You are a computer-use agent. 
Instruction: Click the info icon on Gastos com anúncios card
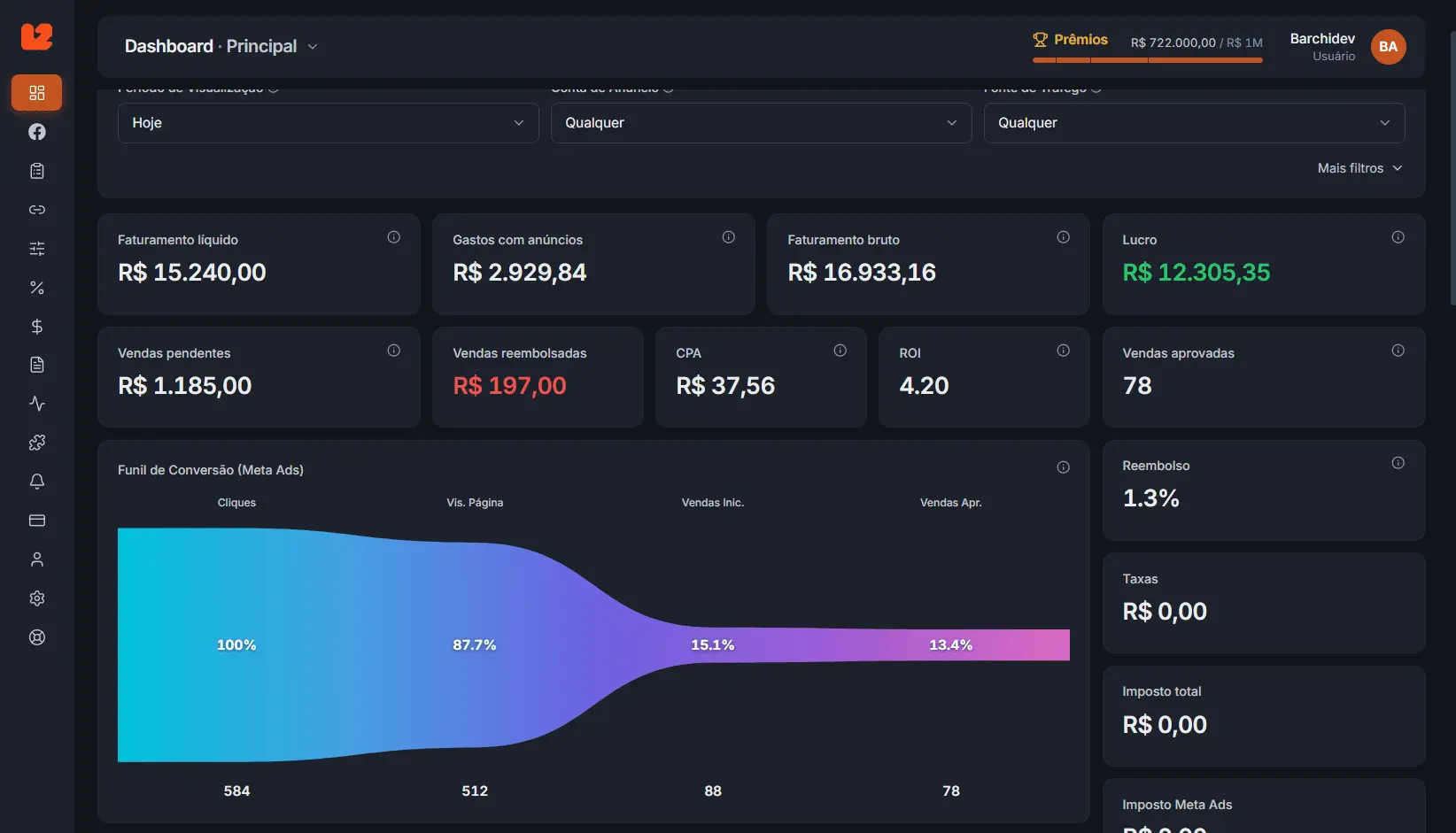pyautogui.click(x=728, y=237)
